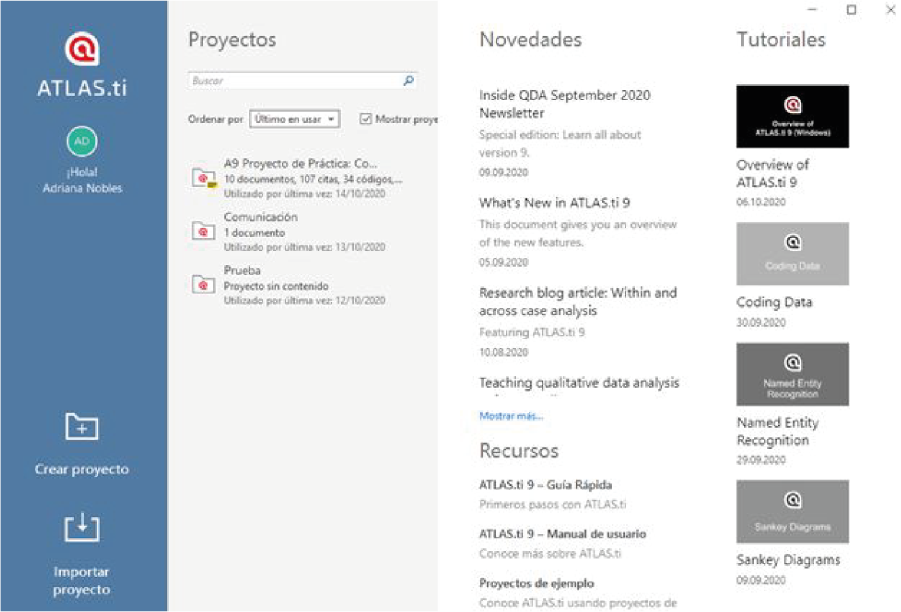Maximize the ATLAS.ti window

[852, 10]
